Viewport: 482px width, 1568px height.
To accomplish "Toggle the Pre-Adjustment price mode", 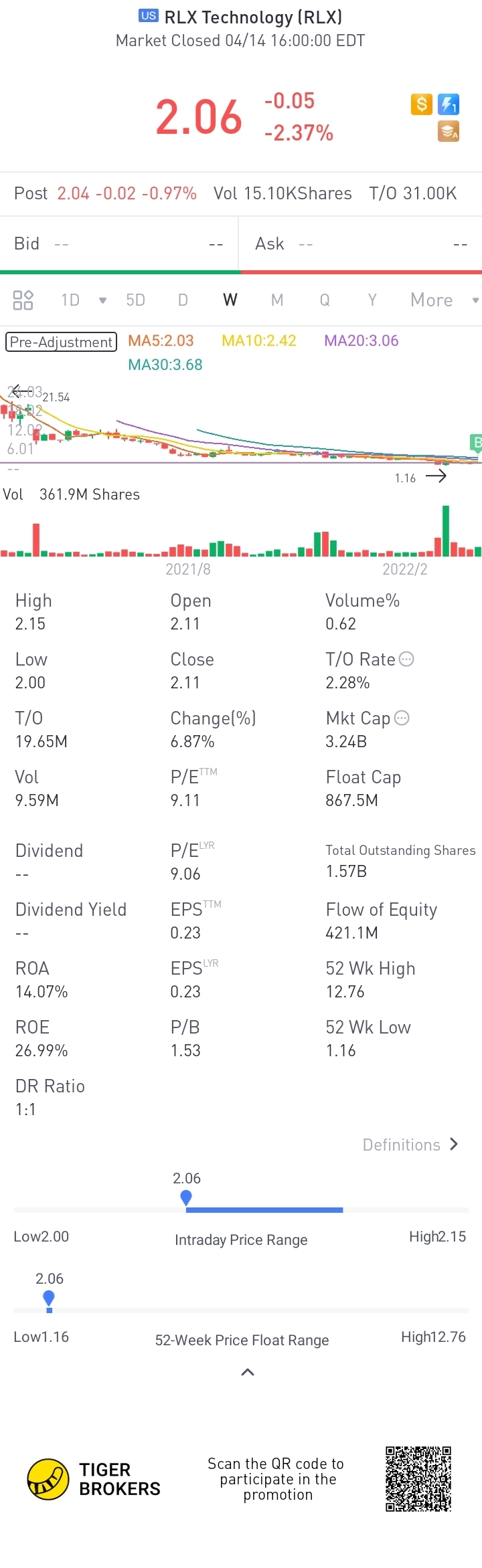I will click(61, 342).
